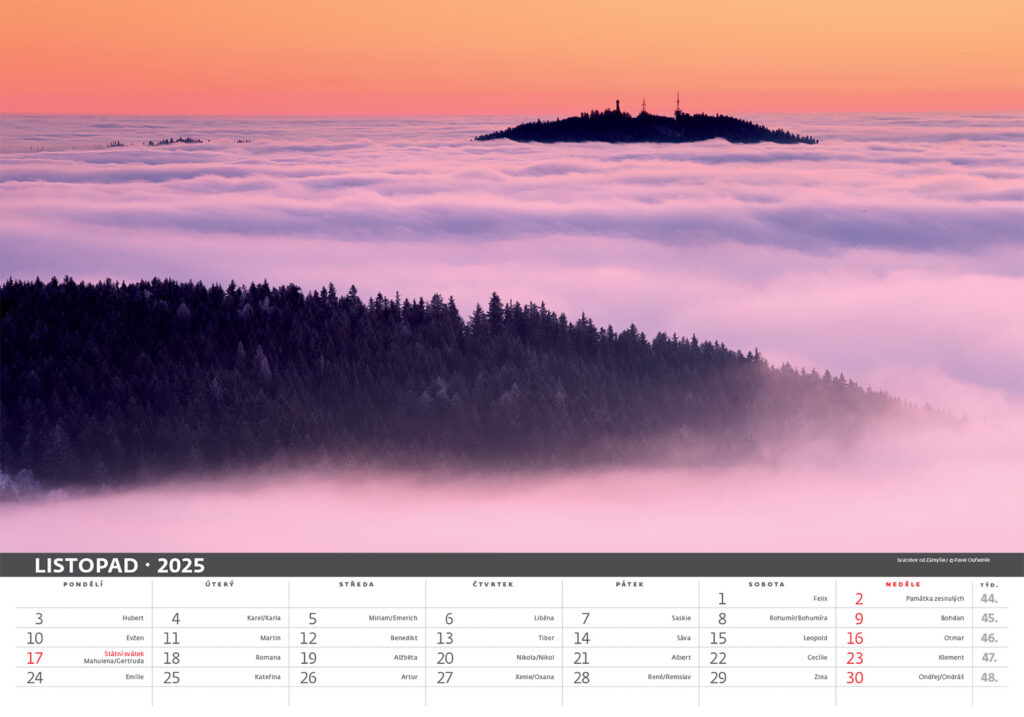The width and height of the screenshot is (1024, 717).
Task: Click the ČTVRTEK day header
Action: tap(493, 584)
